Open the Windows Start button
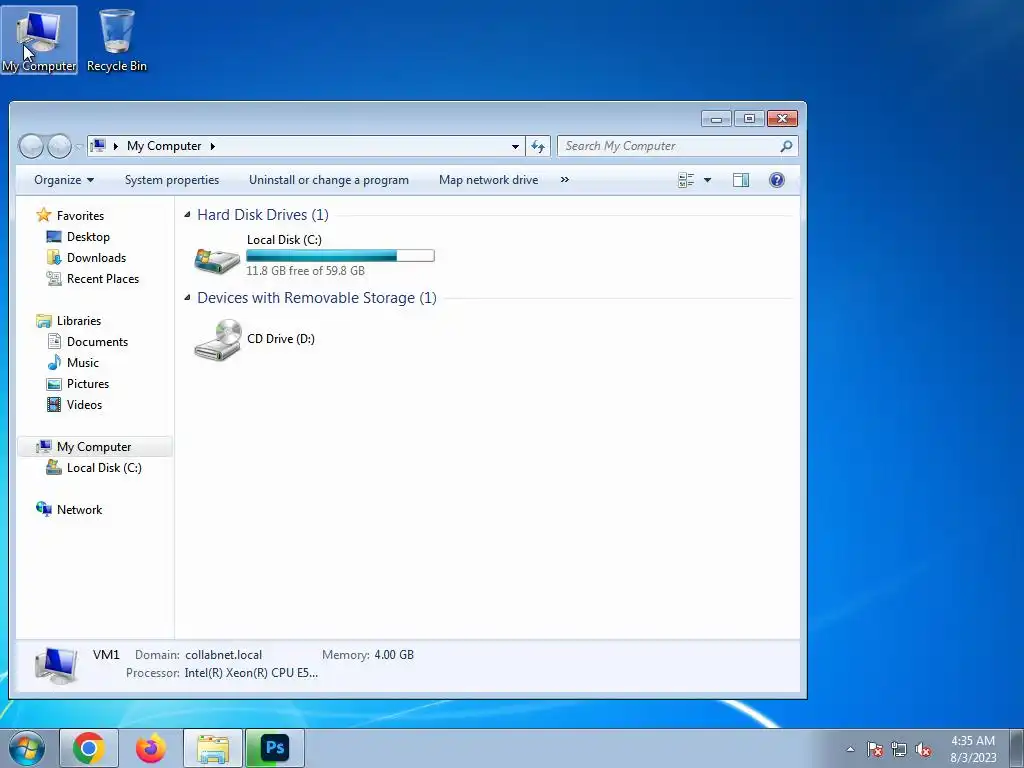Viewport: 1024px width, 768px height. (27, 748)
